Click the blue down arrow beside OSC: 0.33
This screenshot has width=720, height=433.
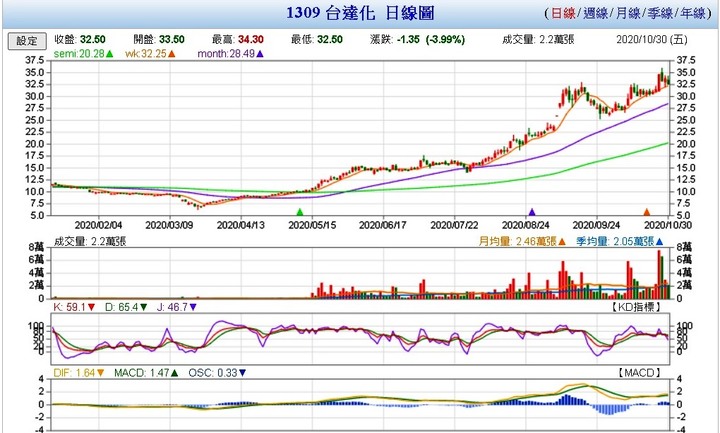[242, 373]
